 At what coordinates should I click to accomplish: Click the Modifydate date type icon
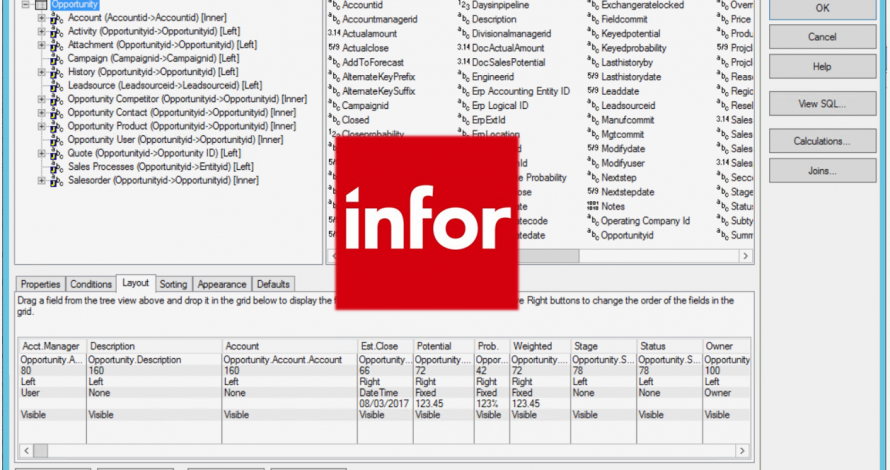coord(593,149)
